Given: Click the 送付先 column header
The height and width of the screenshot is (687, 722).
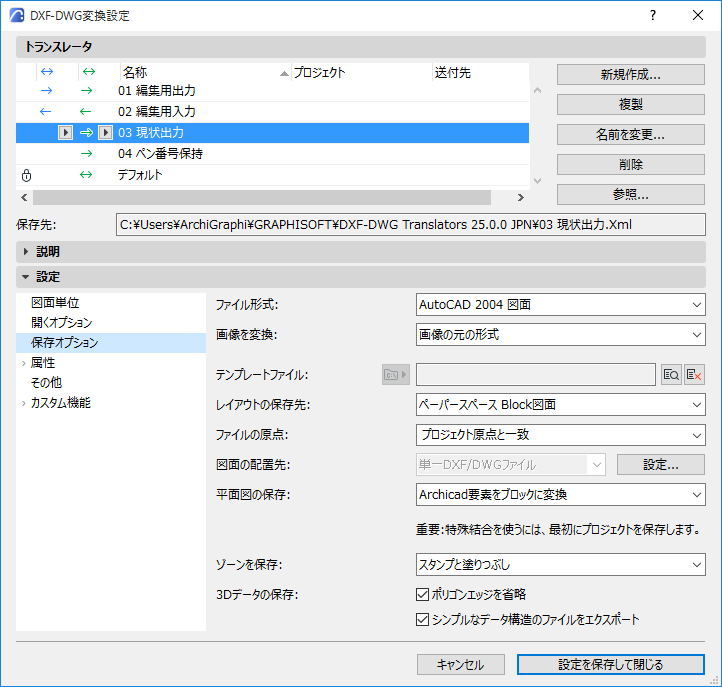Looking at the screenshot, I should pyautogui.click(x=481, y=72).
